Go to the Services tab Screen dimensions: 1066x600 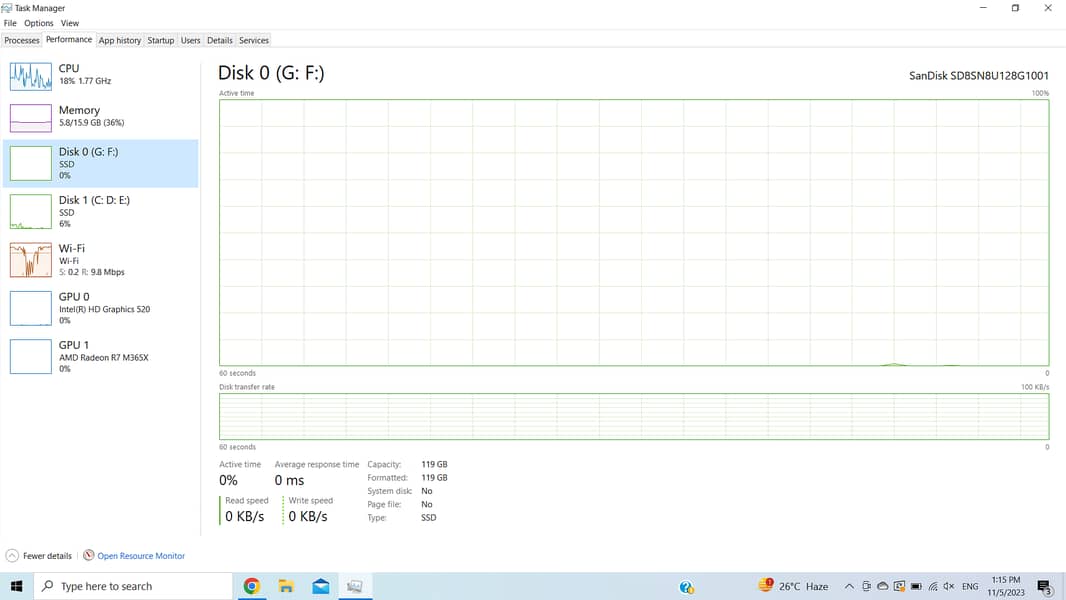pos(254,40)
